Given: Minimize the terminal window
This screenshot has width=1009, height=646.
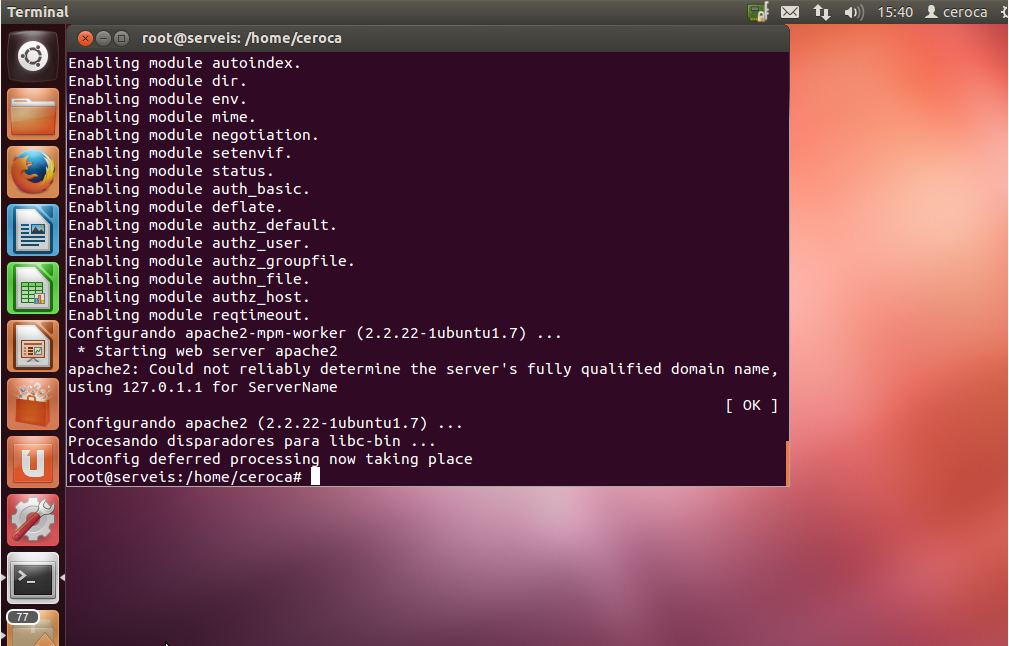Looking at the screenshot, I should pyautogui.click(x=103, y=39).
